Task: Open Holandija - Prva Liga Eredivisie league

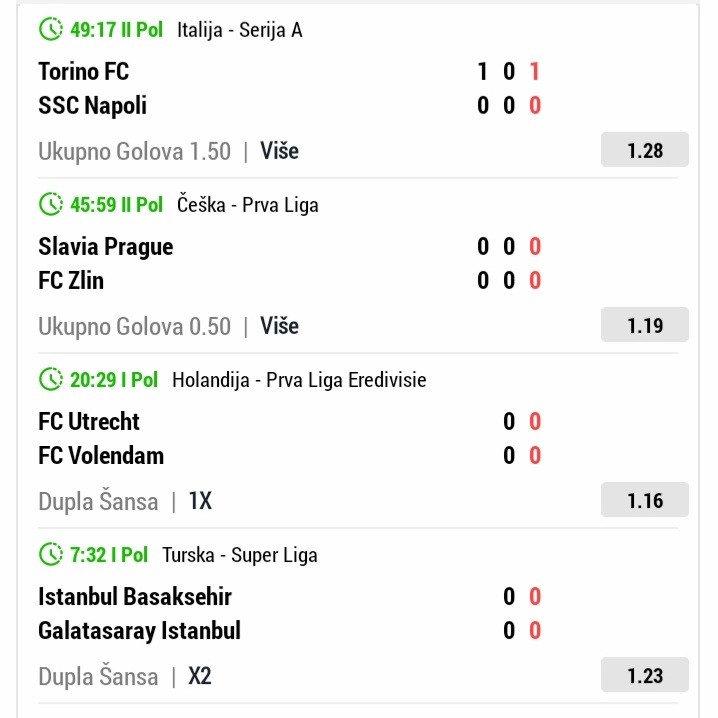Action: click(299, 380)
